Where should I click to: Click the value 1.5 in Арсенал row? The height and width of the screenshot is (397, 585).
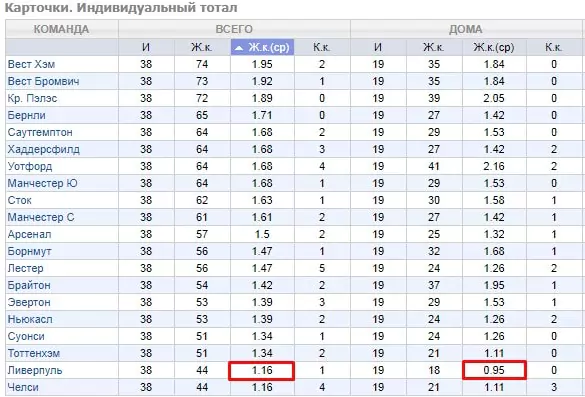pos(262,234)
